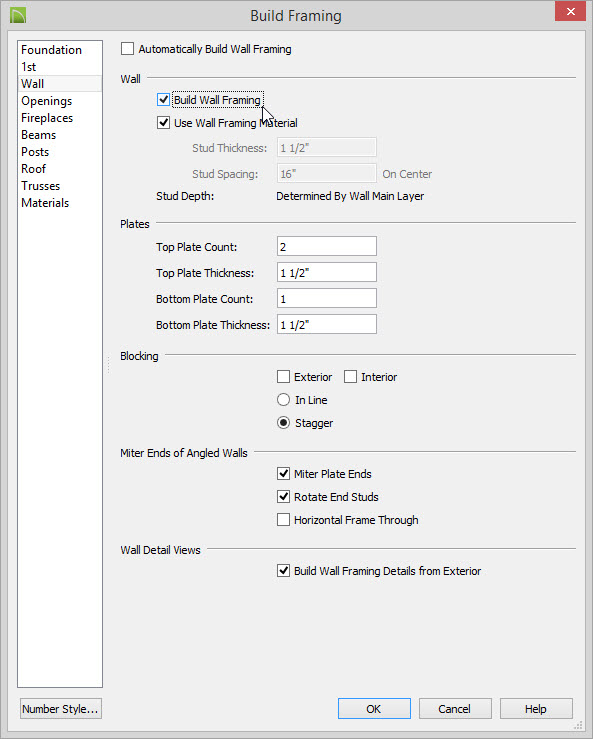Uncheck Build Wall Framing option
The height and width of the screenshot is (739, 593).
163,100
